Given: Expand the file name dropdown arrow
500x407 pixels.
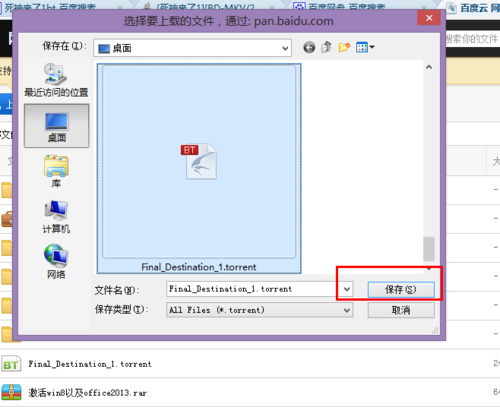Looking at the screenshot, I should click(347, 289).
